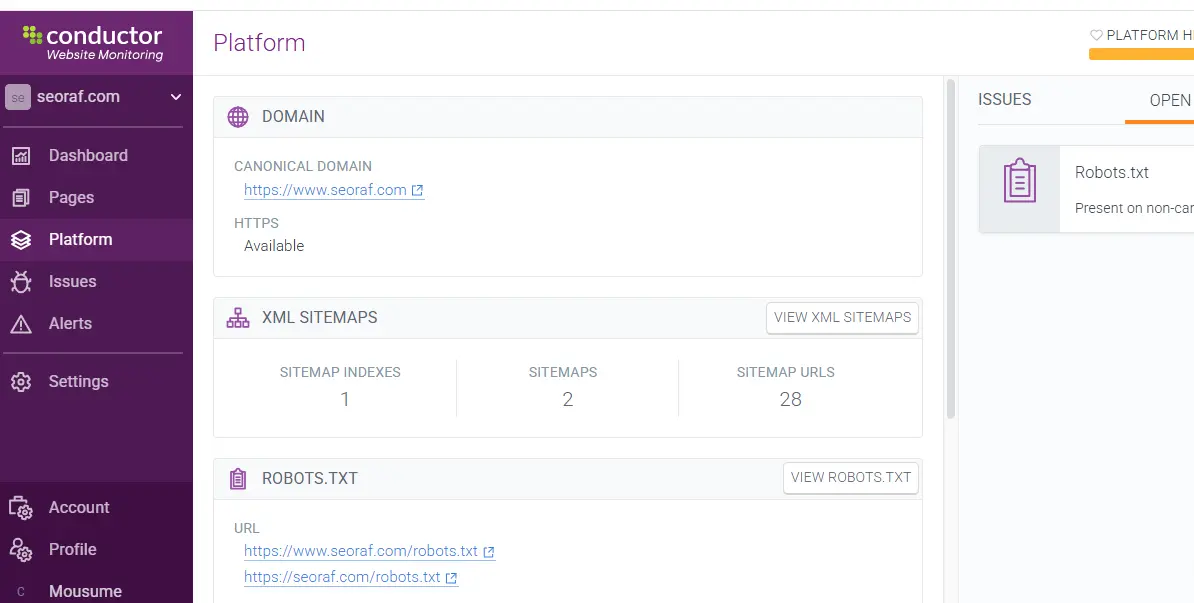Click the Sitemaps count 2
Viewport: 1194px width, 603px height.
click(x=567, y=399)
